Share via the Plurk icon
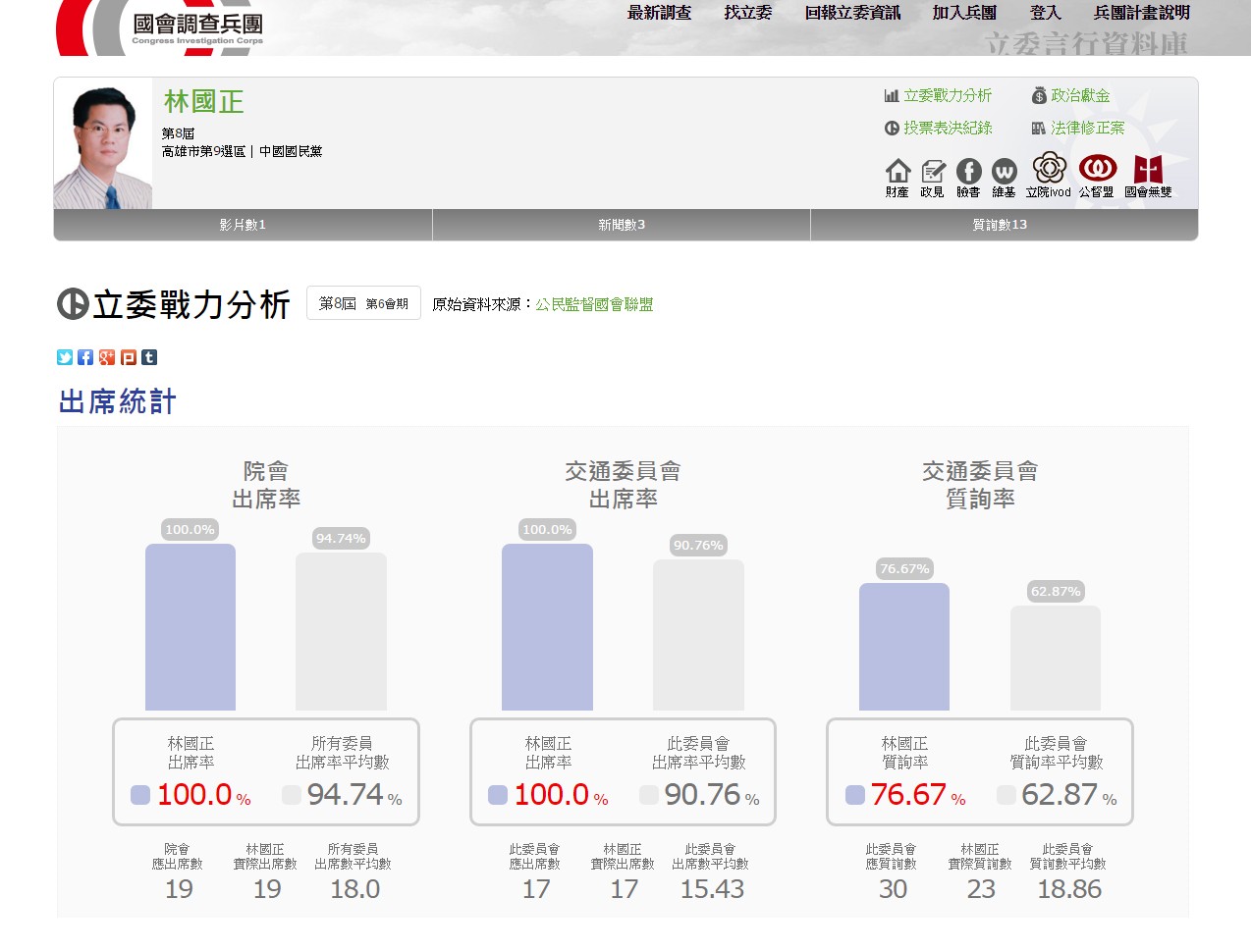This screenshot has height=952, width=1251. tap(129, 357)
